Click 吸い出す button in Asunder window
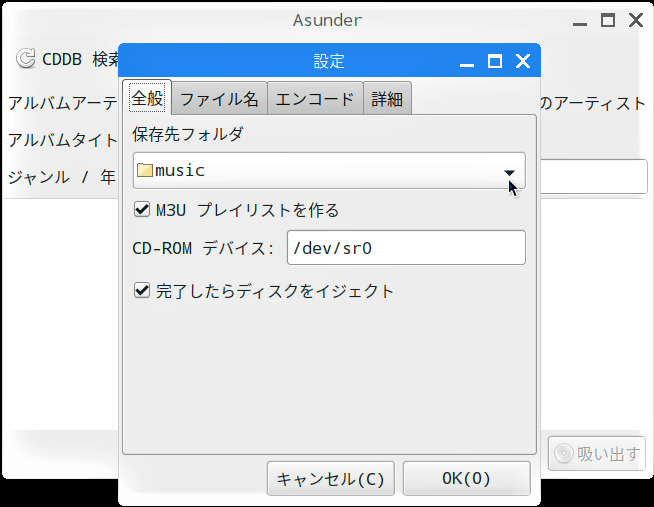Viewport: 654px width, 507px height. tap(597, 454)
